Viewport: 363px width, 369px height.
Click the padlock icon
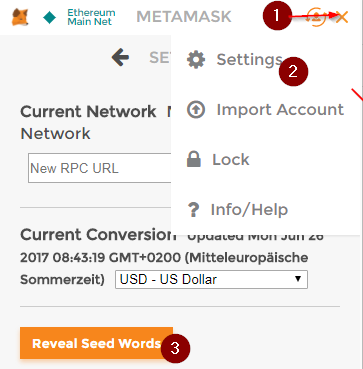tap(194, 159)
